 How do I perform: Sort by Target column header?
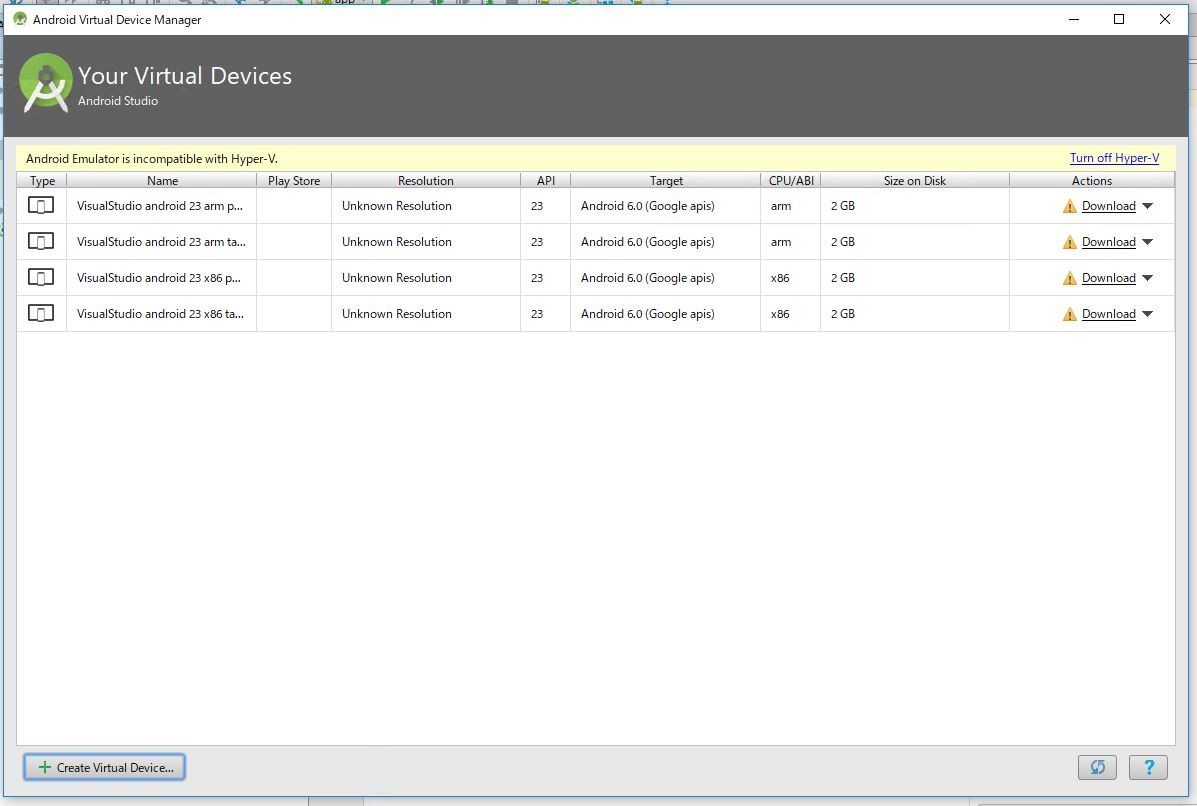pos(666,180)
